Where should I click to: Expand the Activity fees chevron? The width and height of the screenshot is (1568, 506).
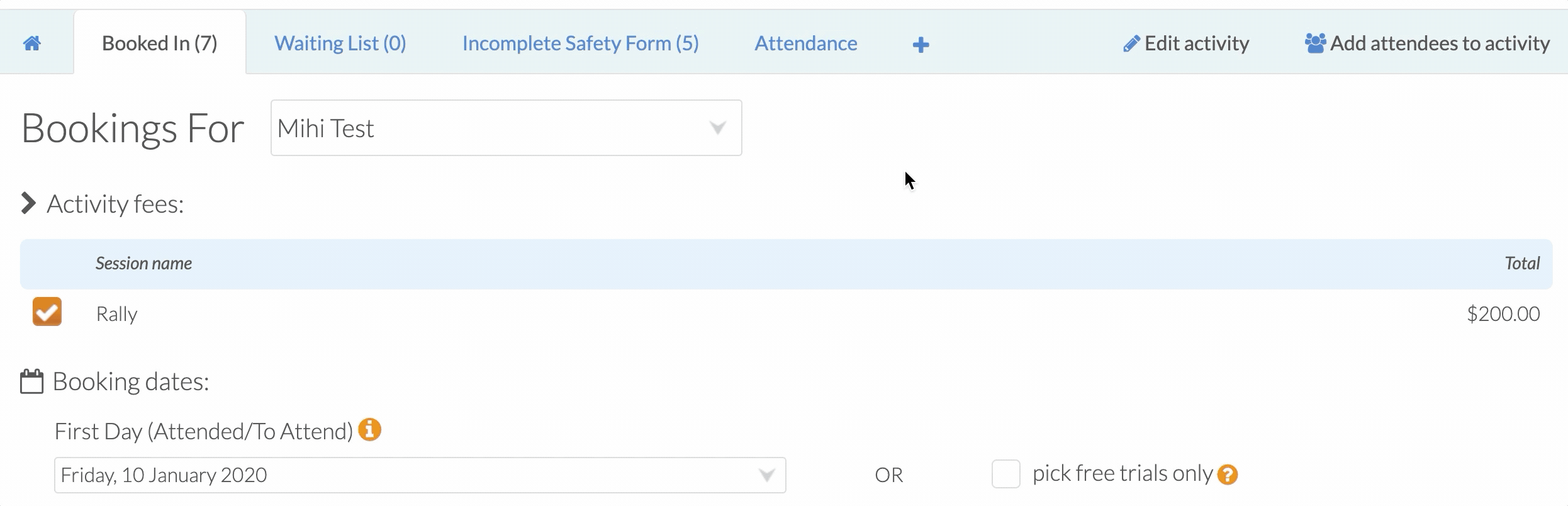[28, 203]
